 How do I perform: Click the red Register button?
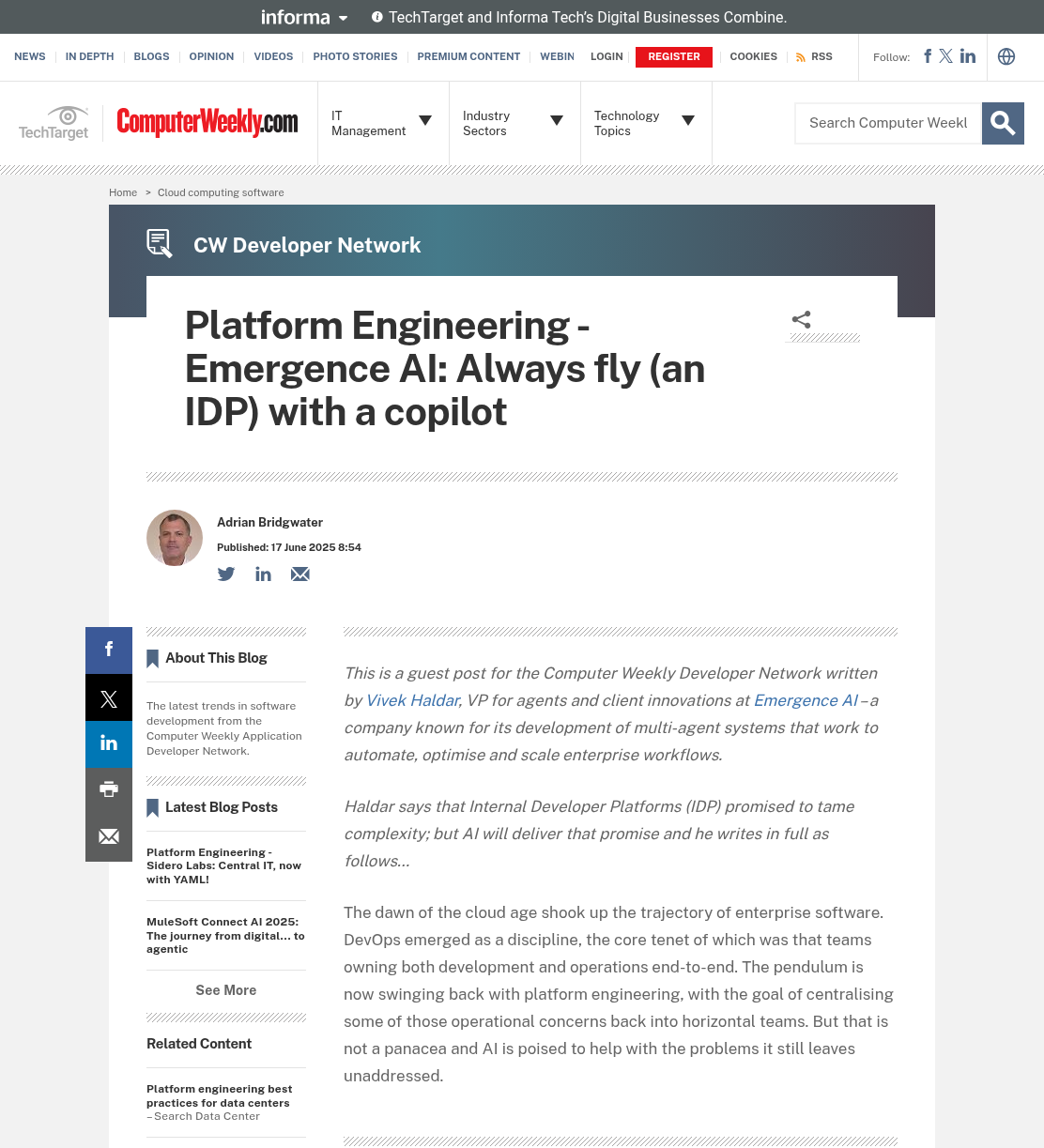click(x=674, y=56)
